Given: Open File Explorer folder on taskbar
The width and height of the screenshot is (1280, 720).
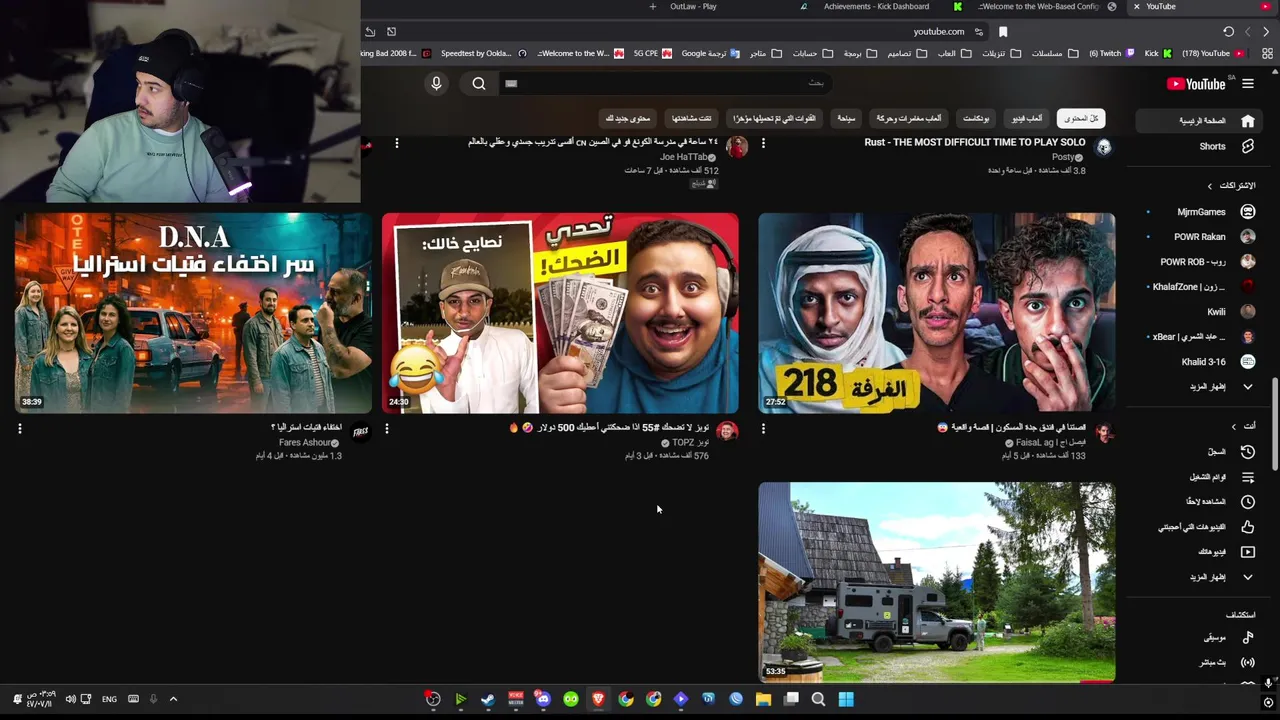Looking at the screenshot, I should coord(763,699).
